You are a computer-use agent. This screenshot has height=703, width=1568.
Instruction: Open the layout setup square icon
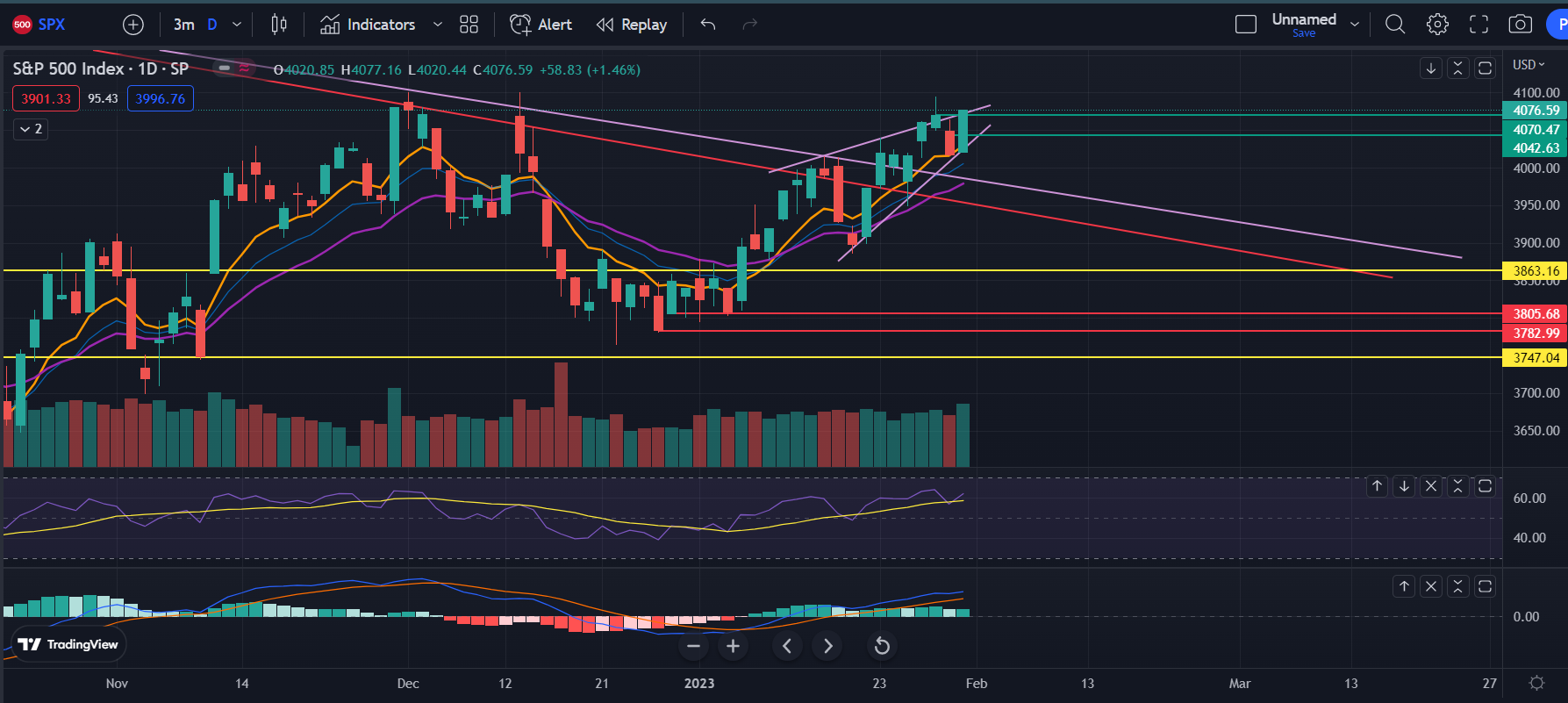1246,25
